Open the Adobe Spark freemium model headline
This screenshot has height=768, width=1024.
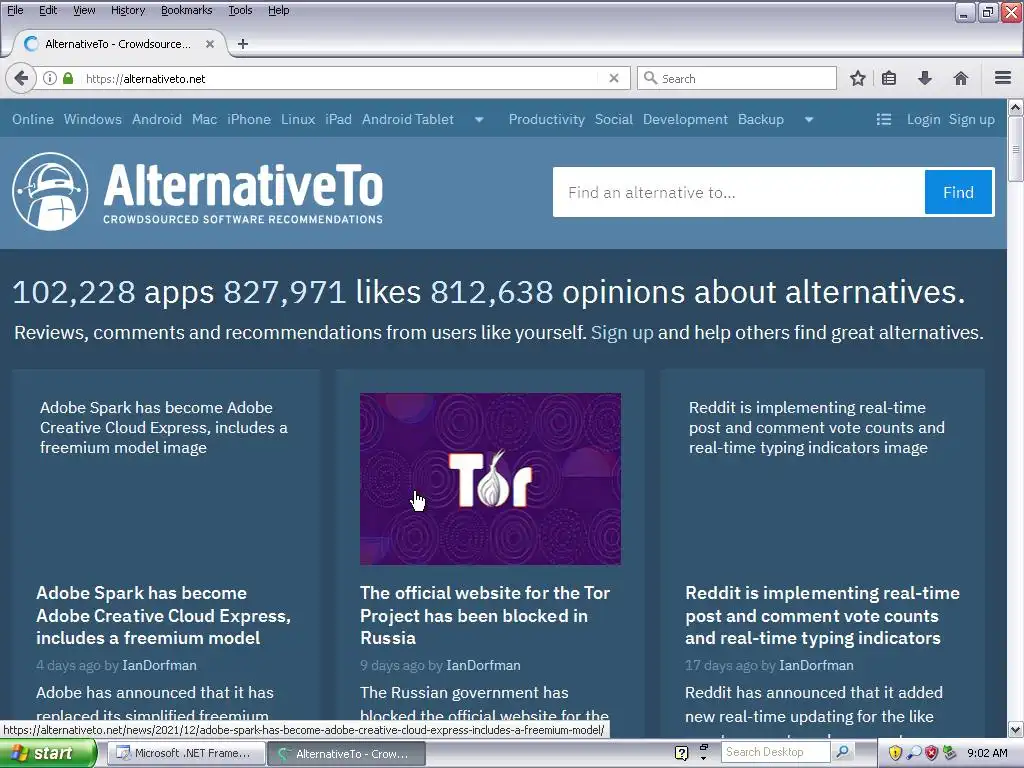163,615
